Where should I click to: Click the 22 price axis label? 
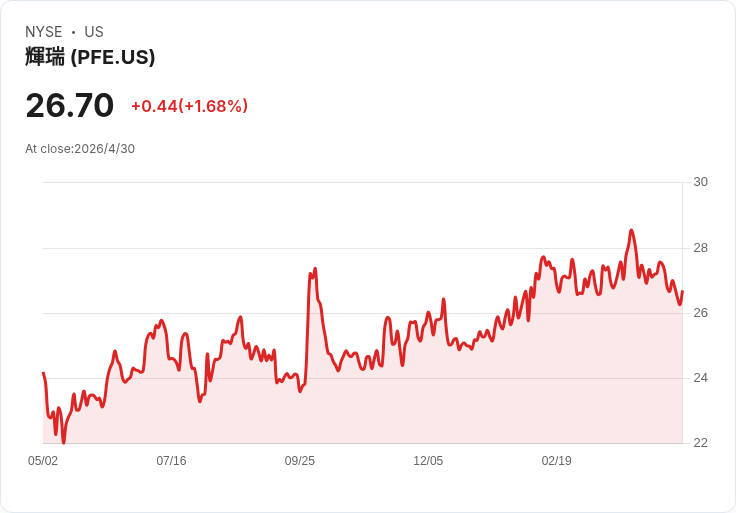coord(700,443)
